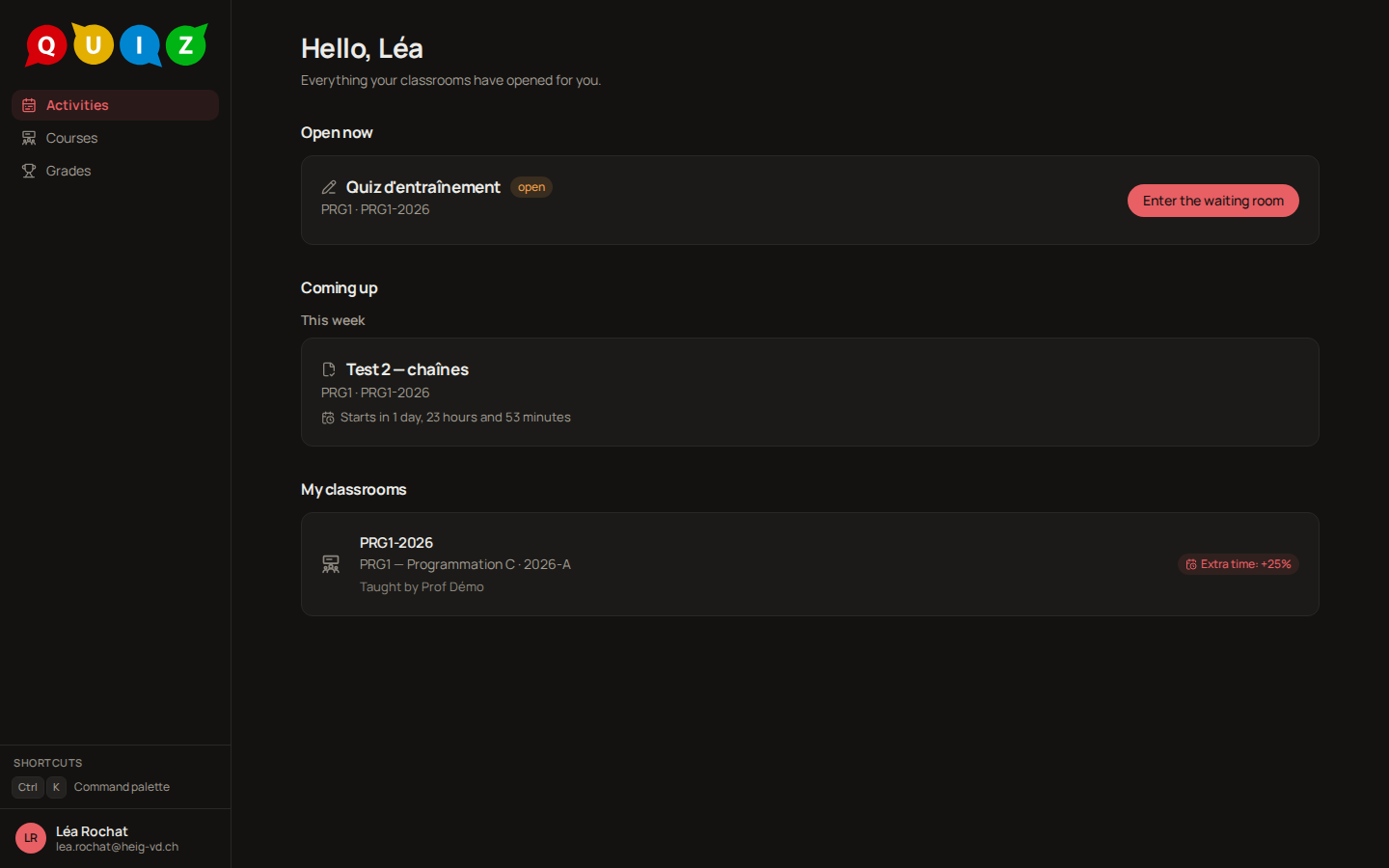This screenshot has height=868, width=1389.
Task: Click the QUIZ logo in the sidebar
Action: 116,44
